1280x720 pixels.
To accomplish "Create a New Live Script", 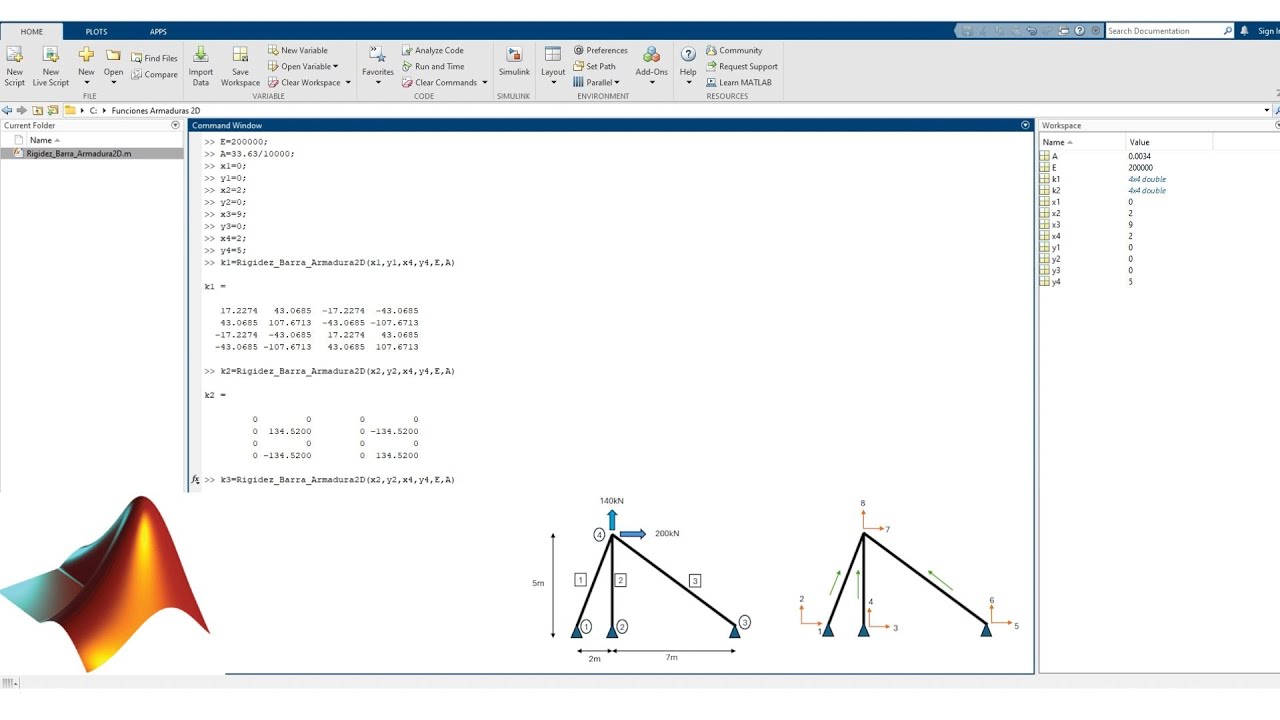I will (51, 66).
